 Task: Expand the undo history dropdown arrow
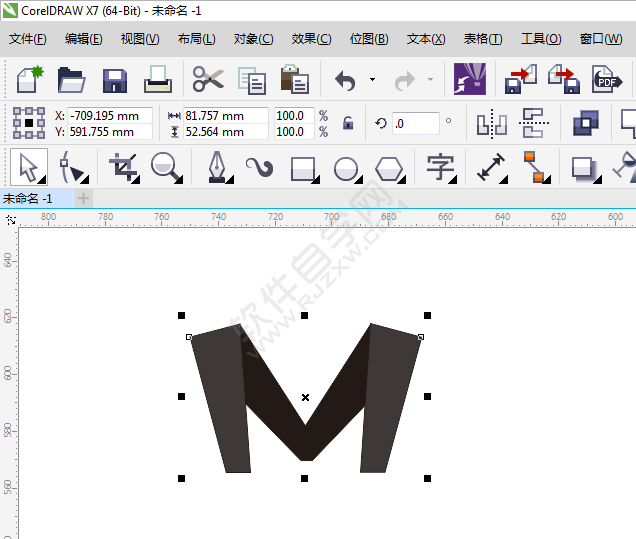372,80
